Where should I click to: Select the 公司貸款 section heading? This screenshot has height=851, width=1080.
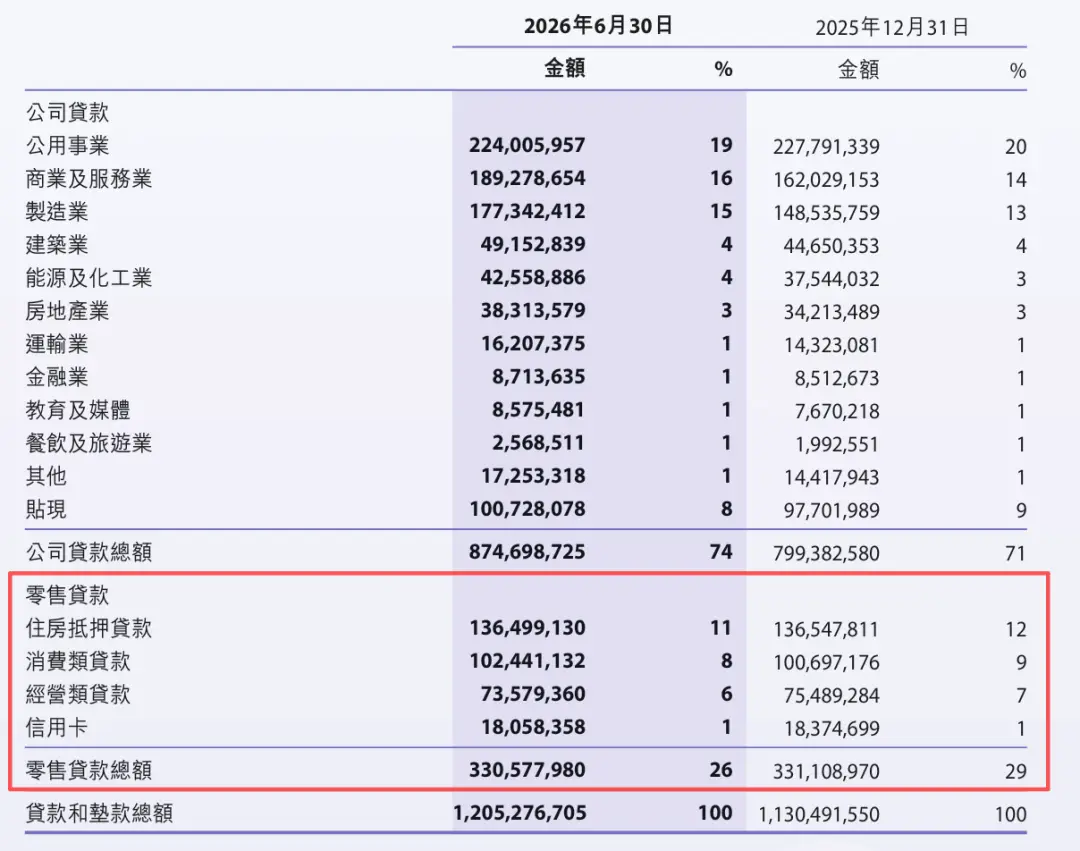pos(68,112)
